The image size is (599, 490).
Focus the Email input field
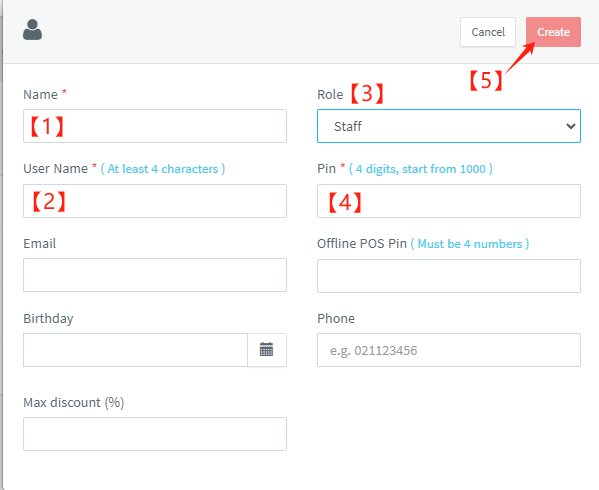point(155,275)
